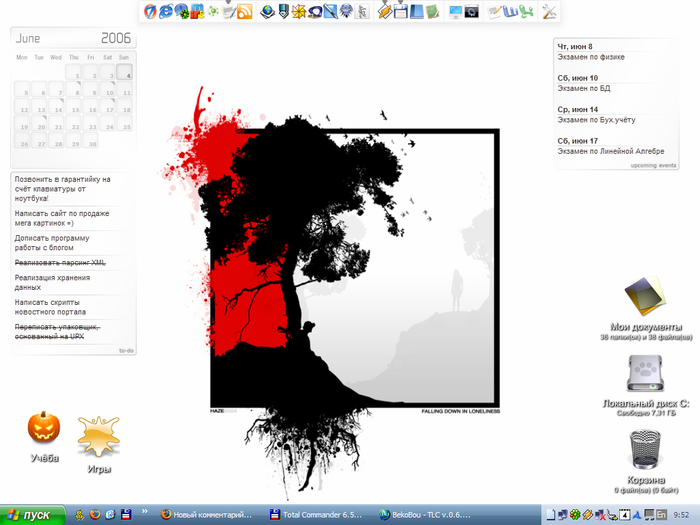Image resolution: width=700 pixels, height=525 pixels.
Task: Click the blue book dock icon
Action: point(416,11)
